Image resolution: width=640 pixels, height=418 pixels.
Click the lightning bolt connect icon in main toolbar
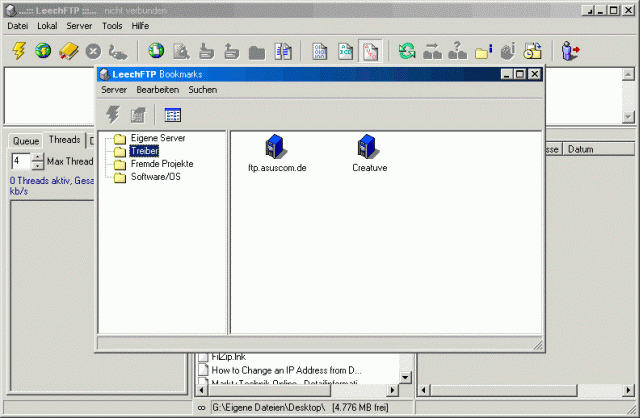(x=19, y=51)
